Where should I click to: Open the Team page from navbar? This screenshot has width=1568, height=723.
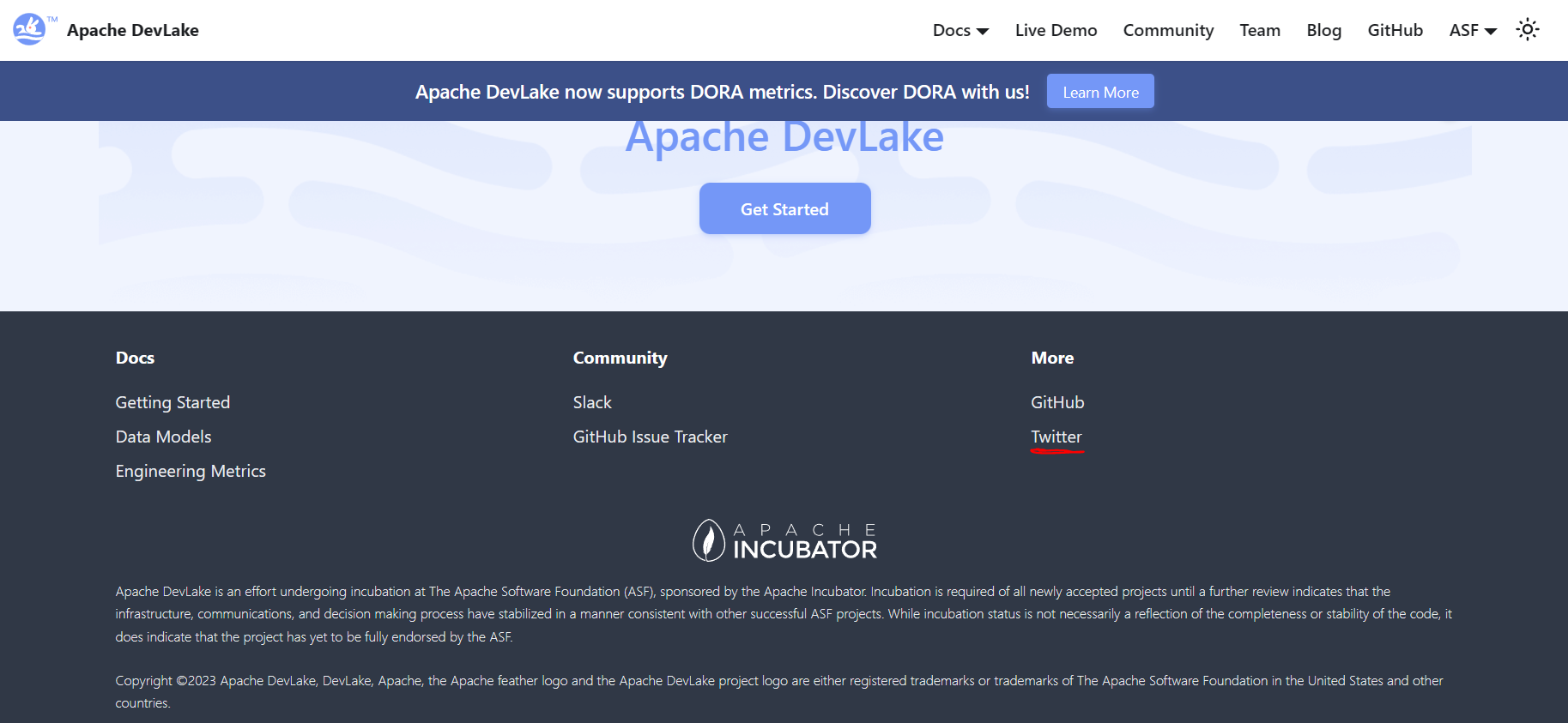1260,30
